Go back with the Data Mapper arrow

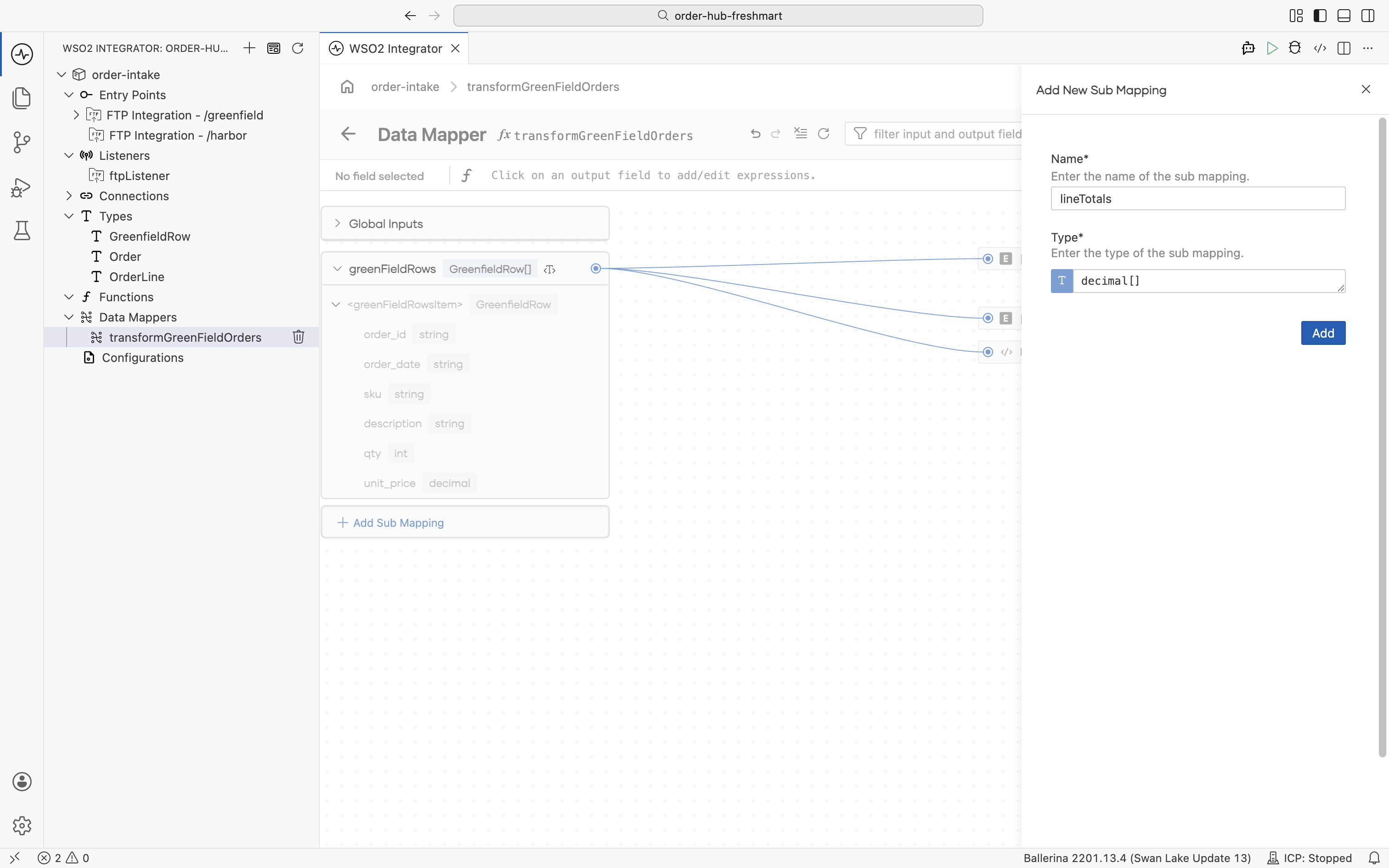pyautogui.click(x=348, y=134)
